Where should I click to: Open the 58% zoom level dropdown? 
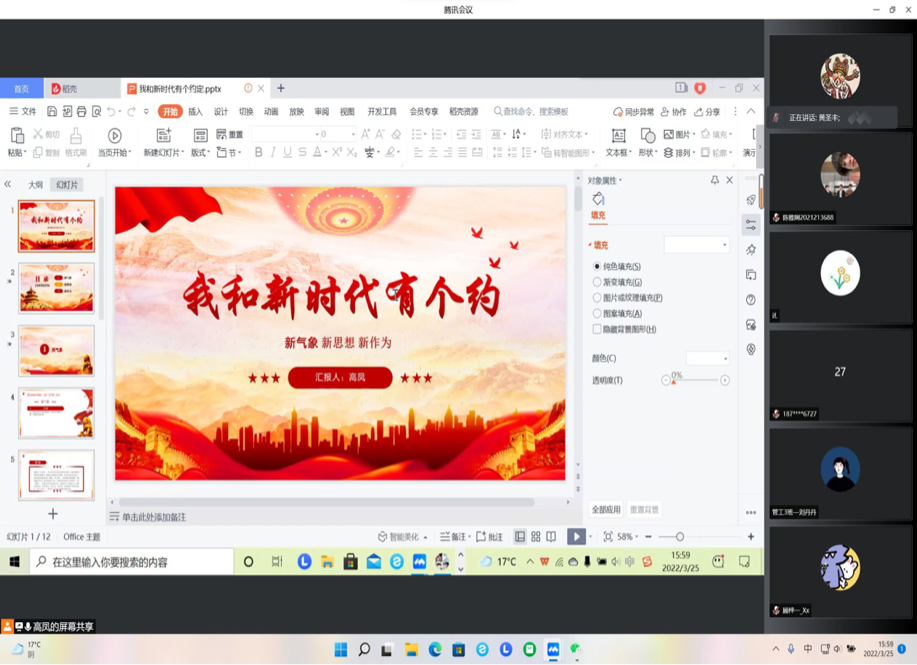coord(626,537)
